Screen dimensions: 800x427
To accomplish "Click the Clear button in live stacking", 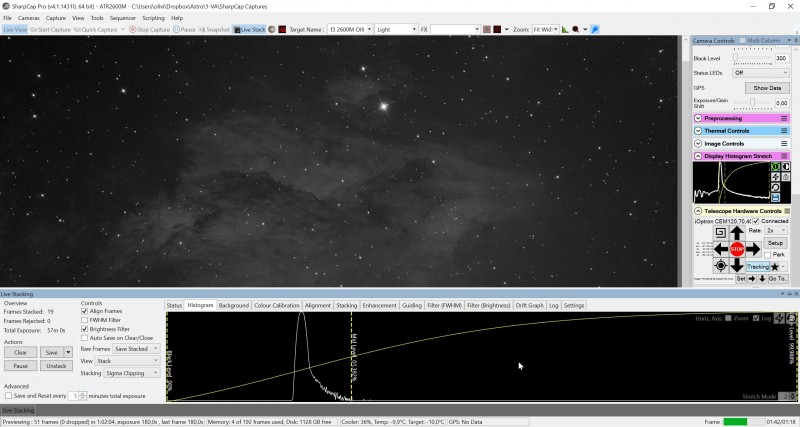I will coord(20,353).
